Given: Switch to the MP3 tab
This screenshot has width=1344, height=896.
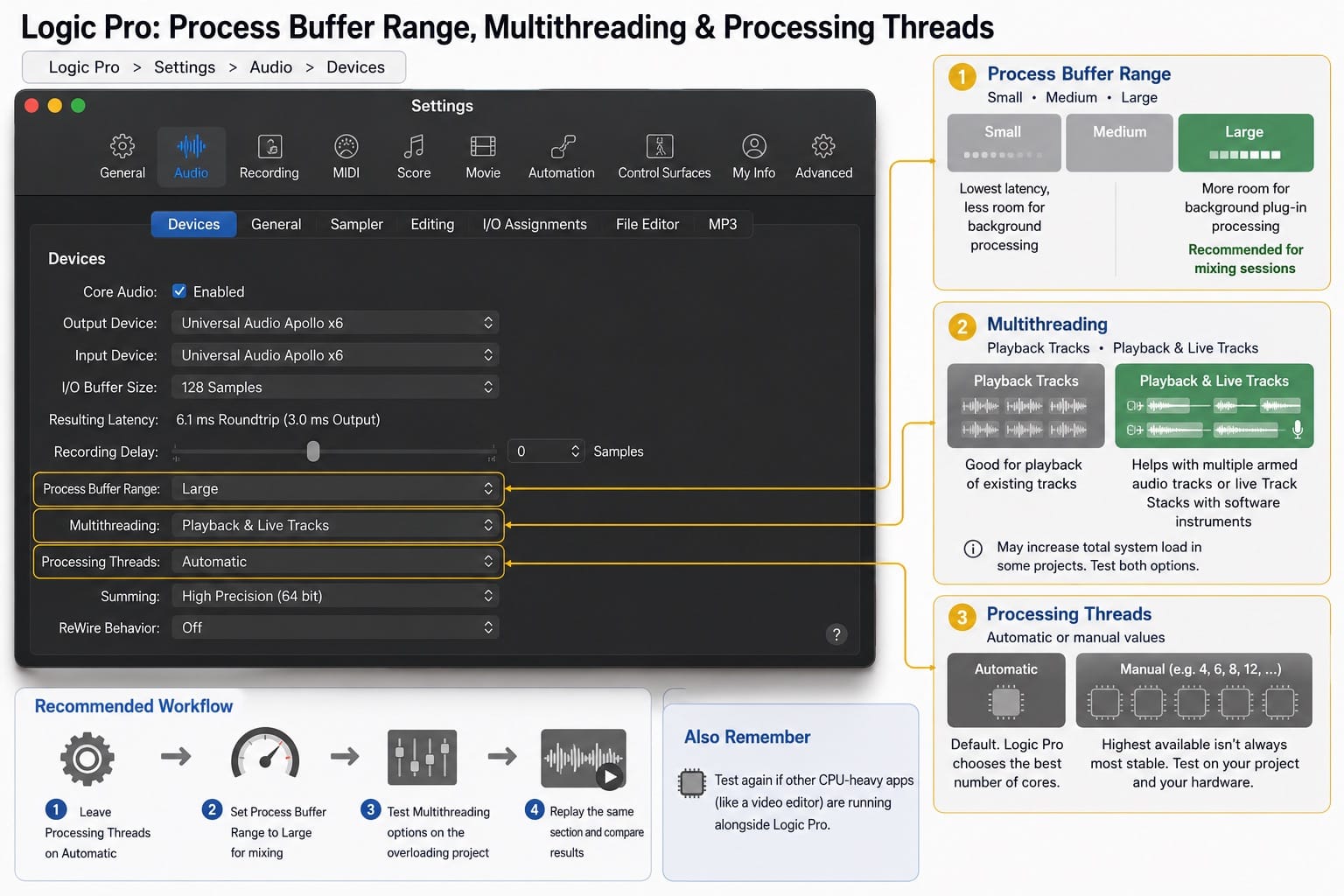Looking at the screenshot, I should [723, 224].
